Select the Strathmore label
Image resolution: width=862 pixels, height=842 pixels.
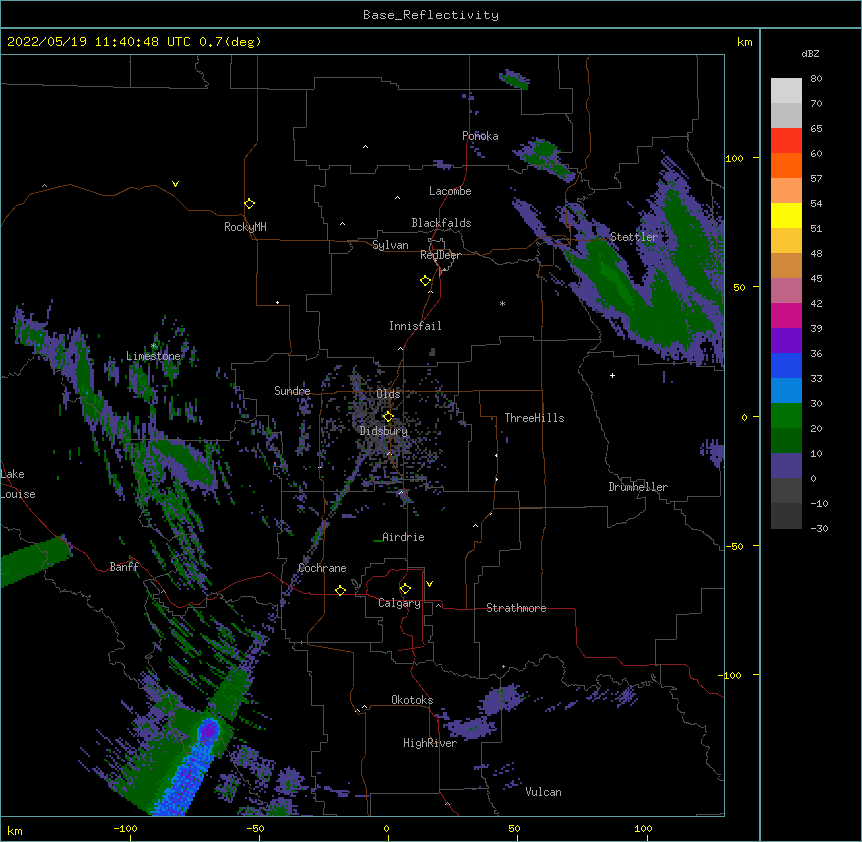(x=516, y=608)
